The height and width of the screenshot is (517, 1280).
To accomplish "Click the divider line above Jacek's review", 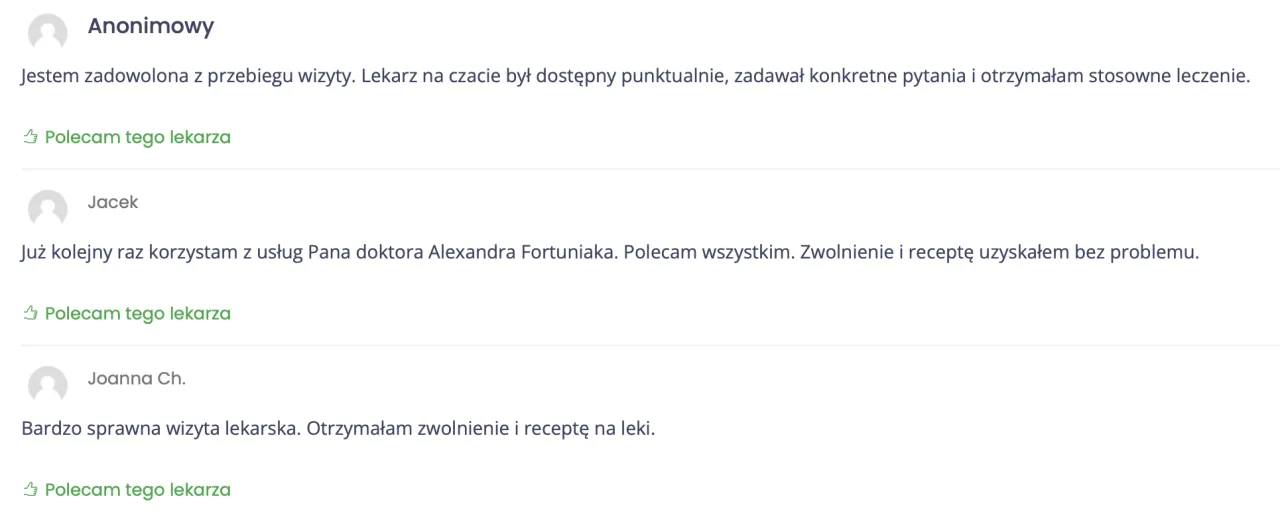I will point(650,169).
